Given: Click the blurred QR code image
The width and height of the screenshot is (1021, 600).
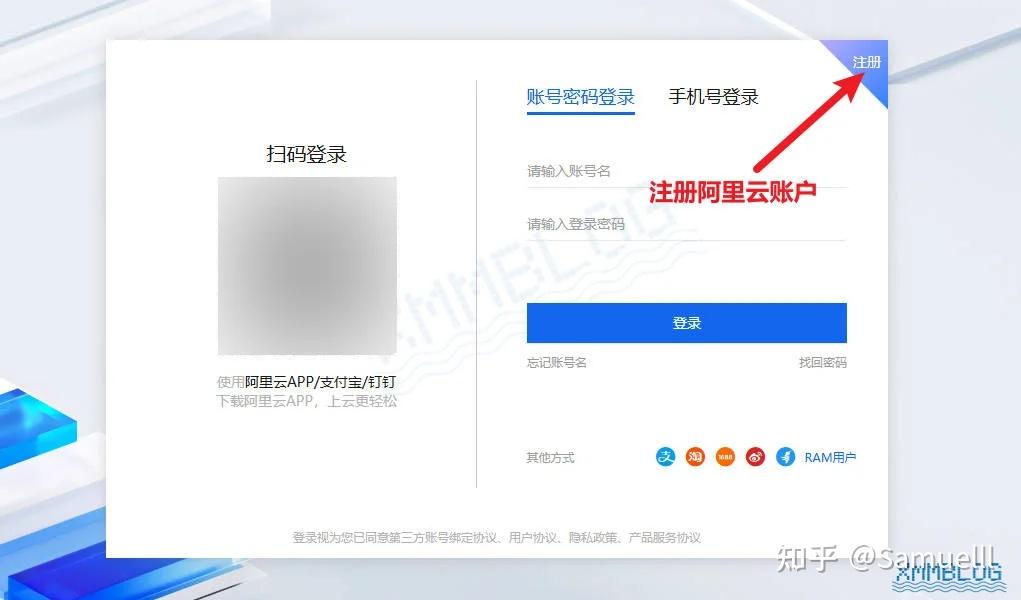Looking at the screenshot, I should tap(307, 266).
